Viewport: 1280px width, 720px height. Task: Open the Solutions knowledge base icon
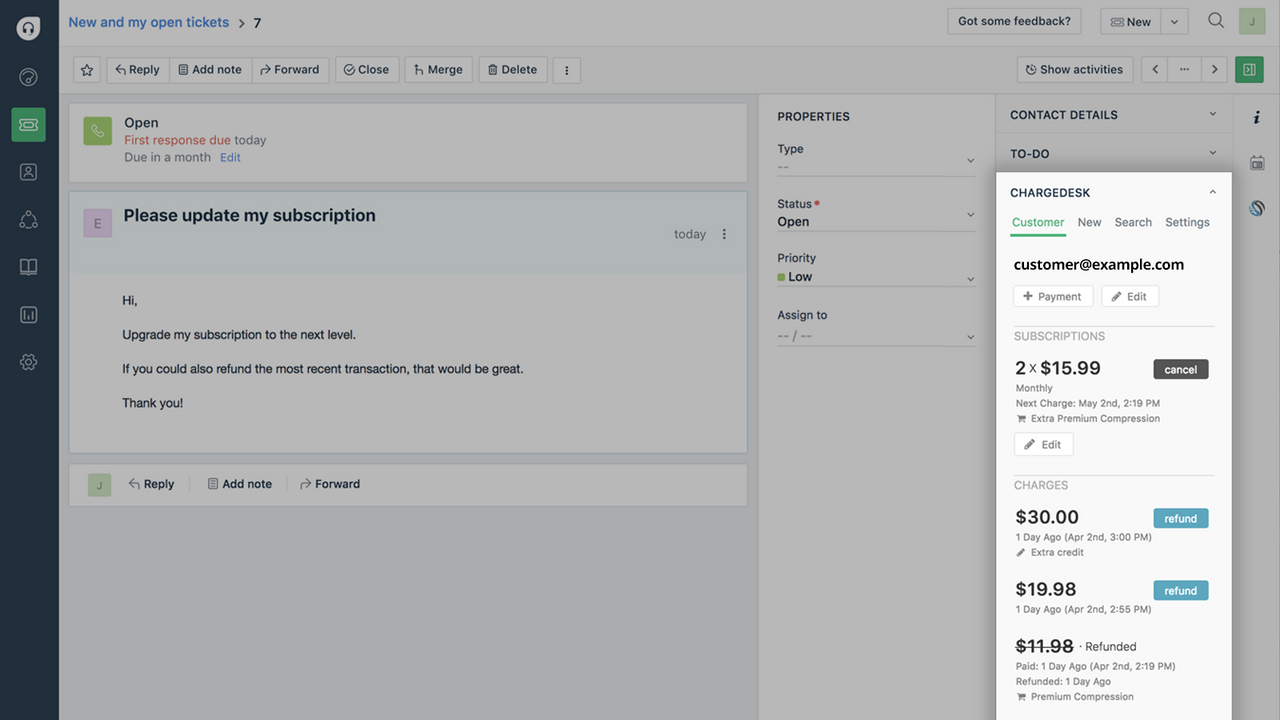(x=28, y=266)
